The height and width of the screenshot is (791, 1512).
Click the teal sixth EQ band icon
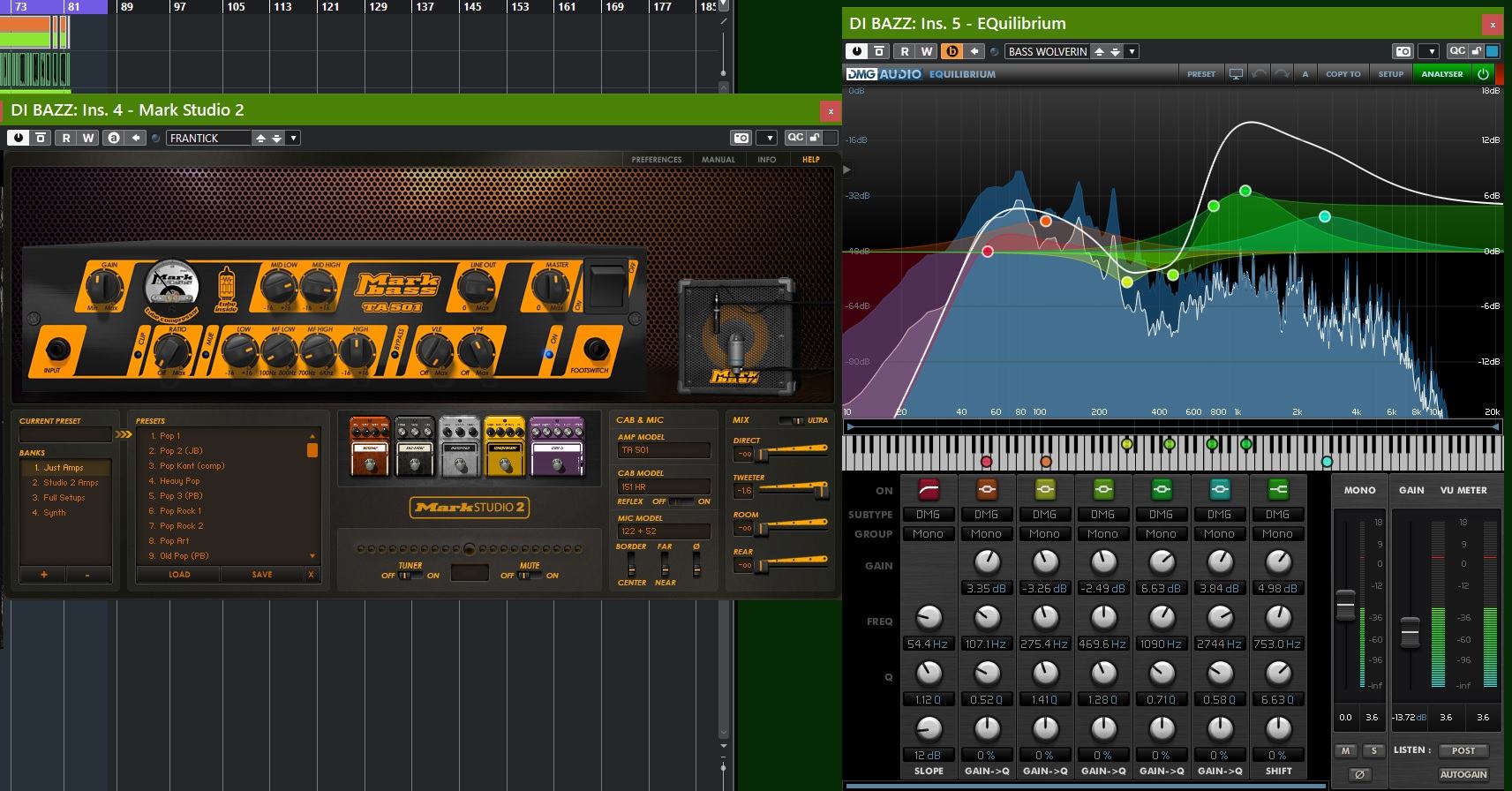point(1219,489)
